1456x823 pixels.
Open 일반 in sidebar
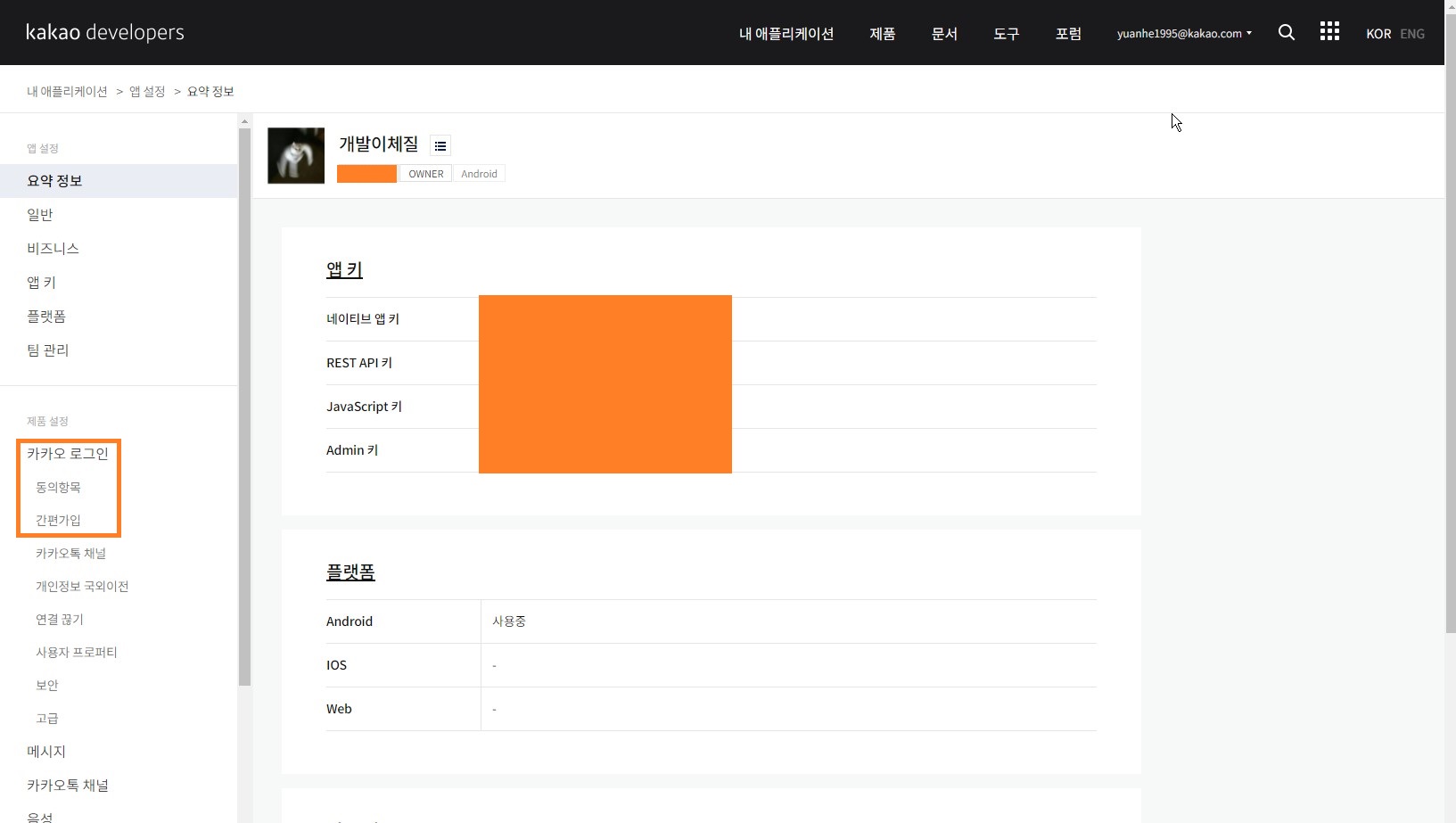(40, 215)
